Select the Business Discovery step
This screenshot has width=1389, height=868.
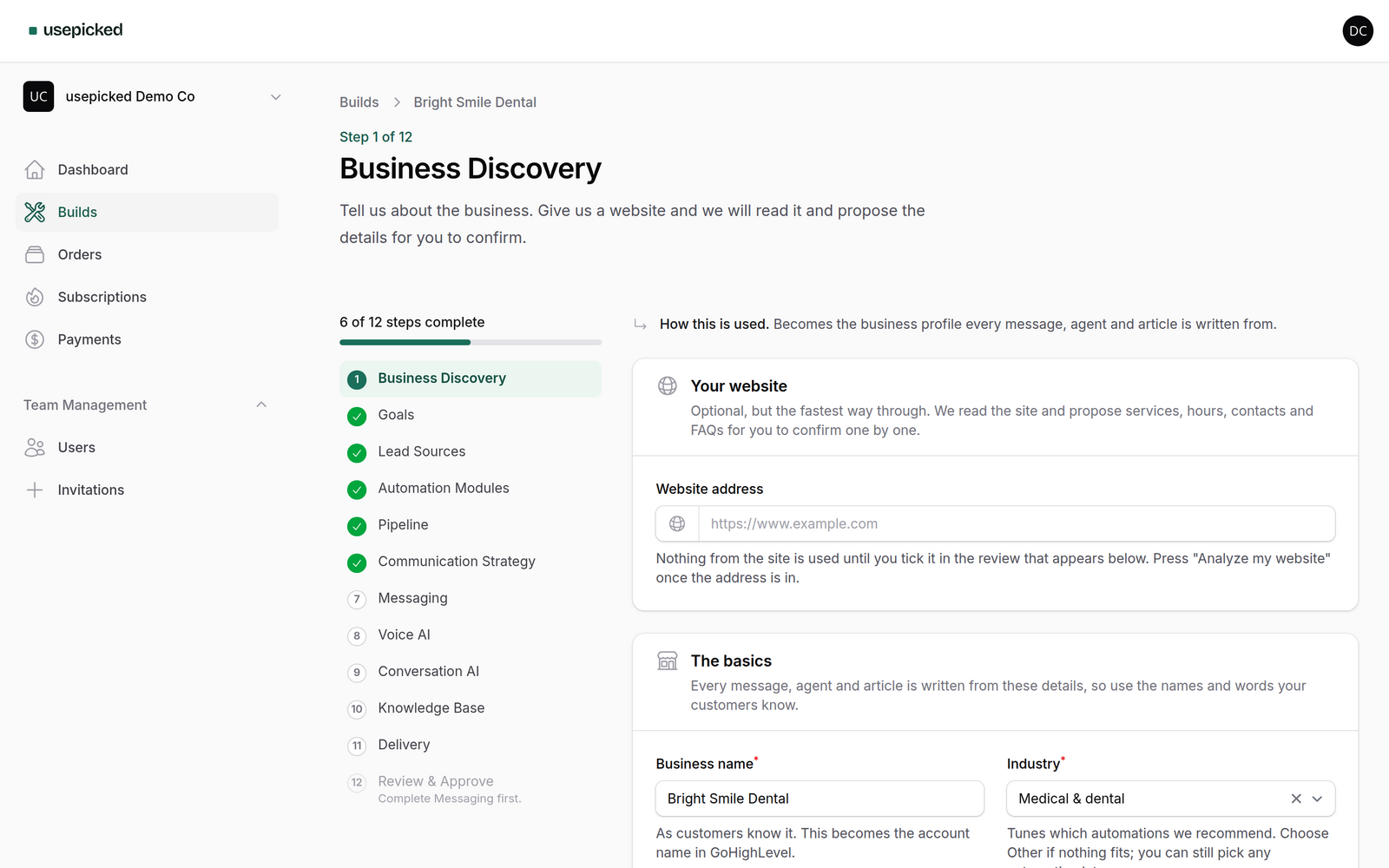(x=471, y=378)
